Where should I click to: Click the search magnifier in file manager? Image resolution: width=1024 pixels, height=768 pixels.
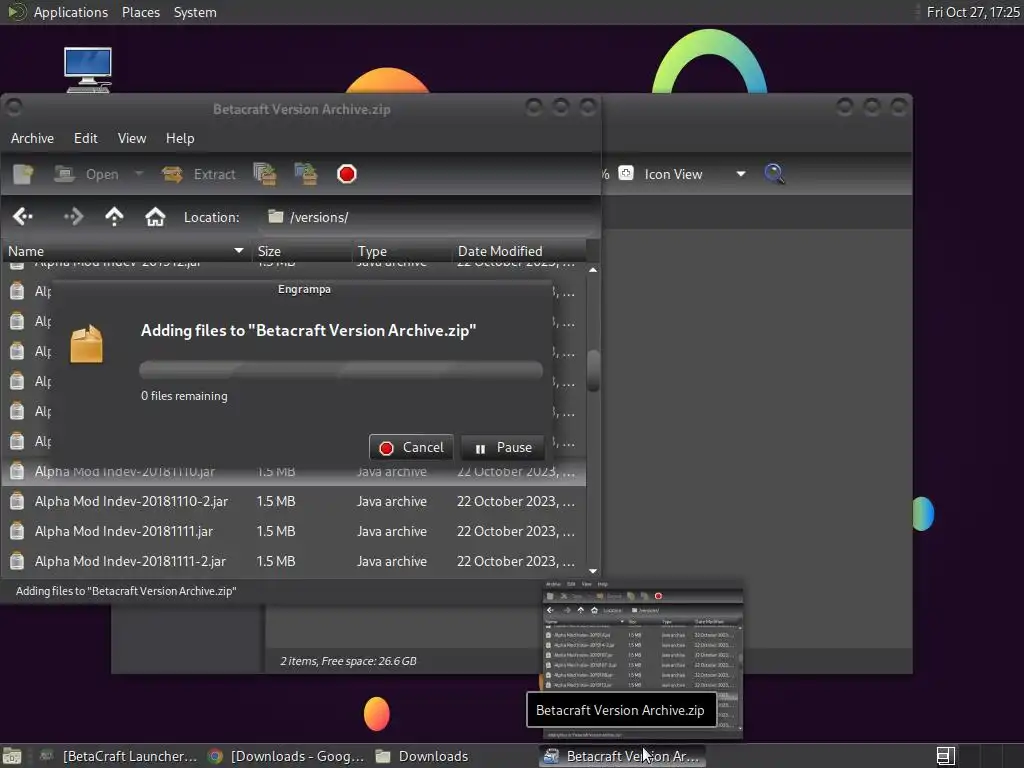[x=774, y=174]
